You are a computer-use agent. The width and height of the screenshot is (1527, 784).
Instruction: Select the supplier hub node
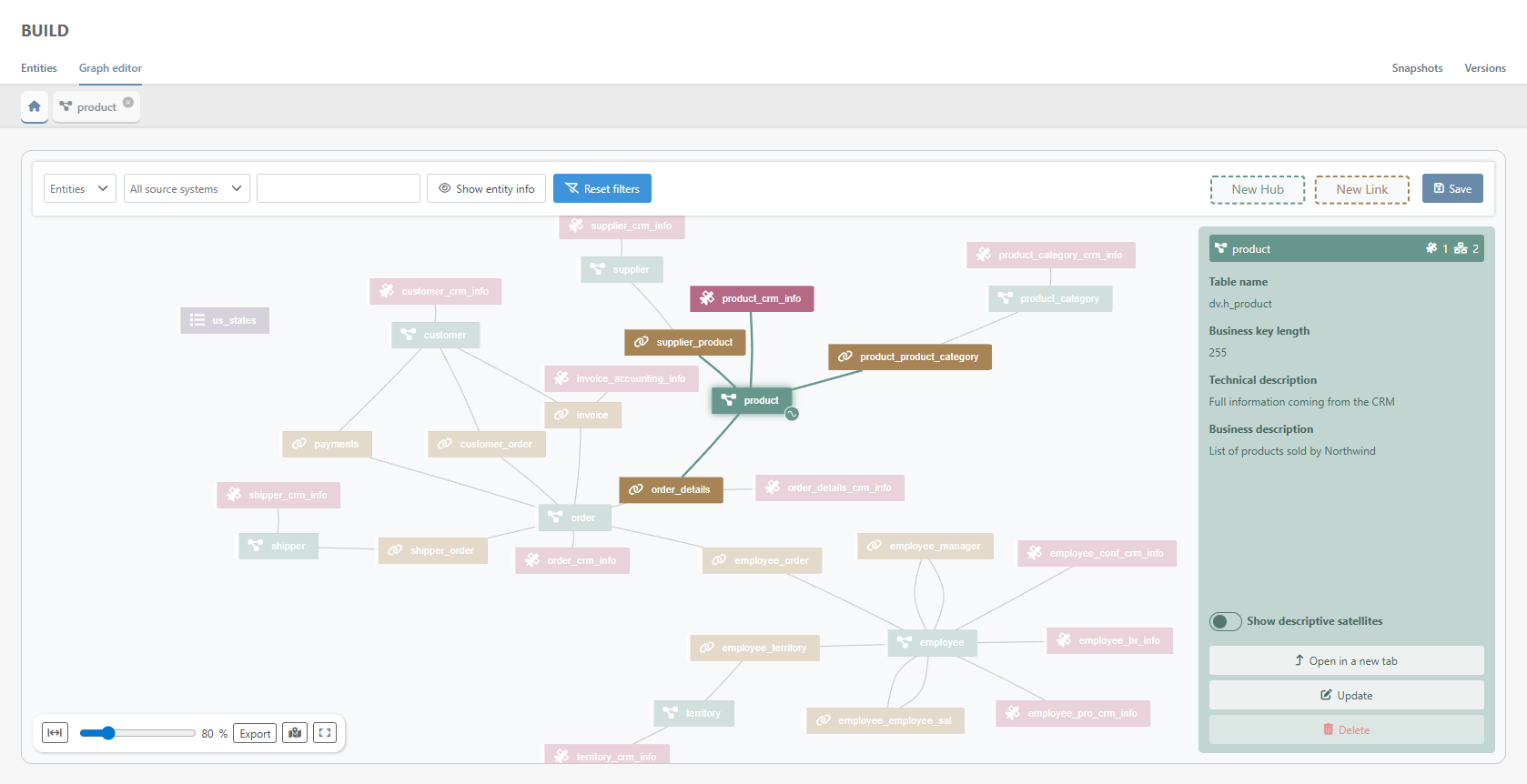point(622,269)
